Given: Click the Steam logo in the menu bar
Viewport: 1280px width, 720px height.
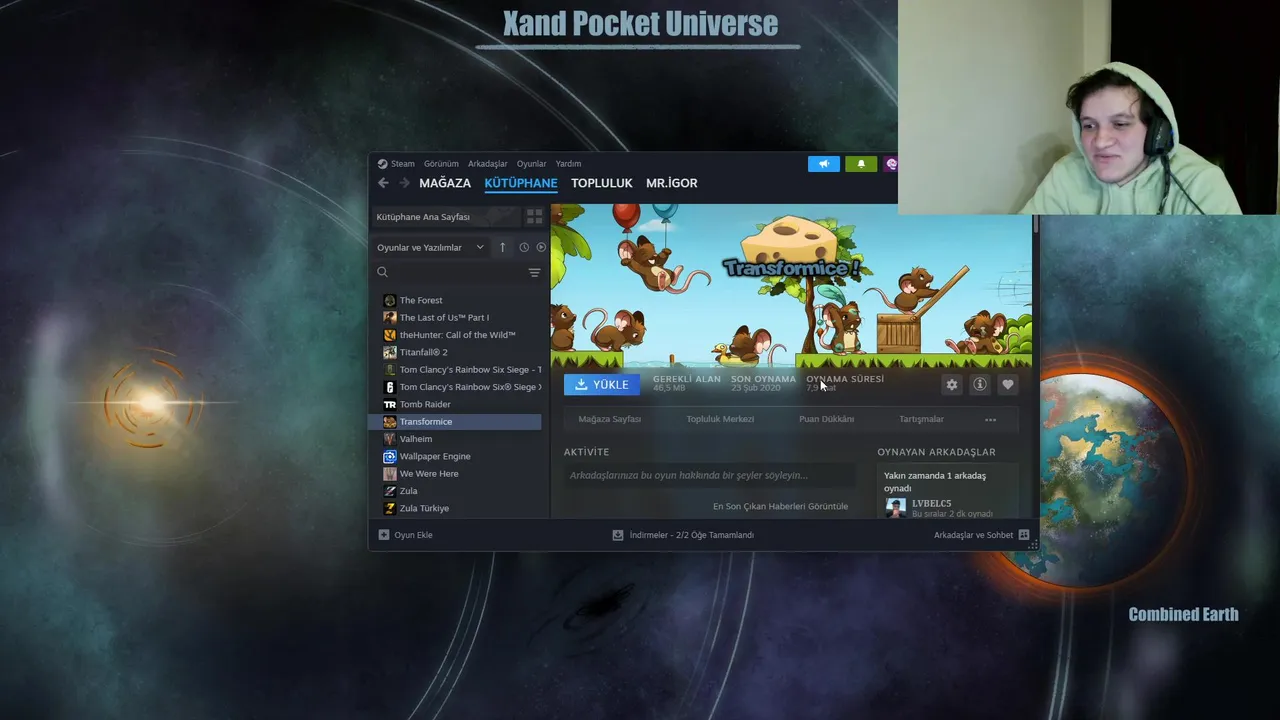Looking at the screenshot, I should coord(382,164).
